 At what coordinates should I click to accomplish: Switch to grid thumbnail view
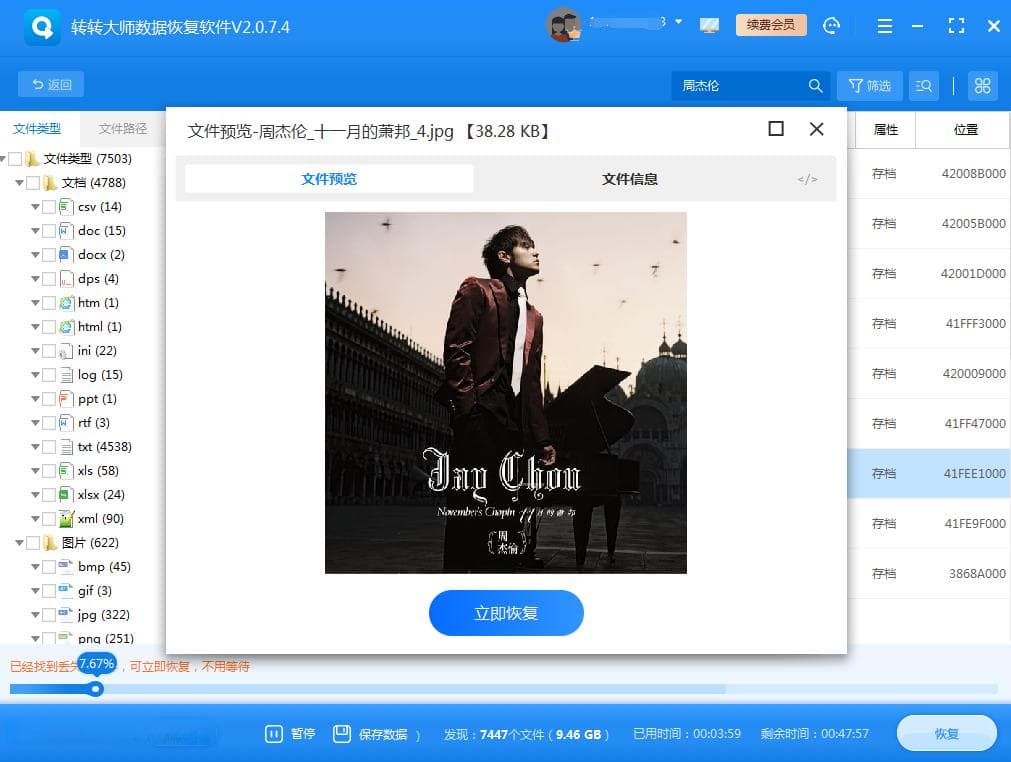983,86
